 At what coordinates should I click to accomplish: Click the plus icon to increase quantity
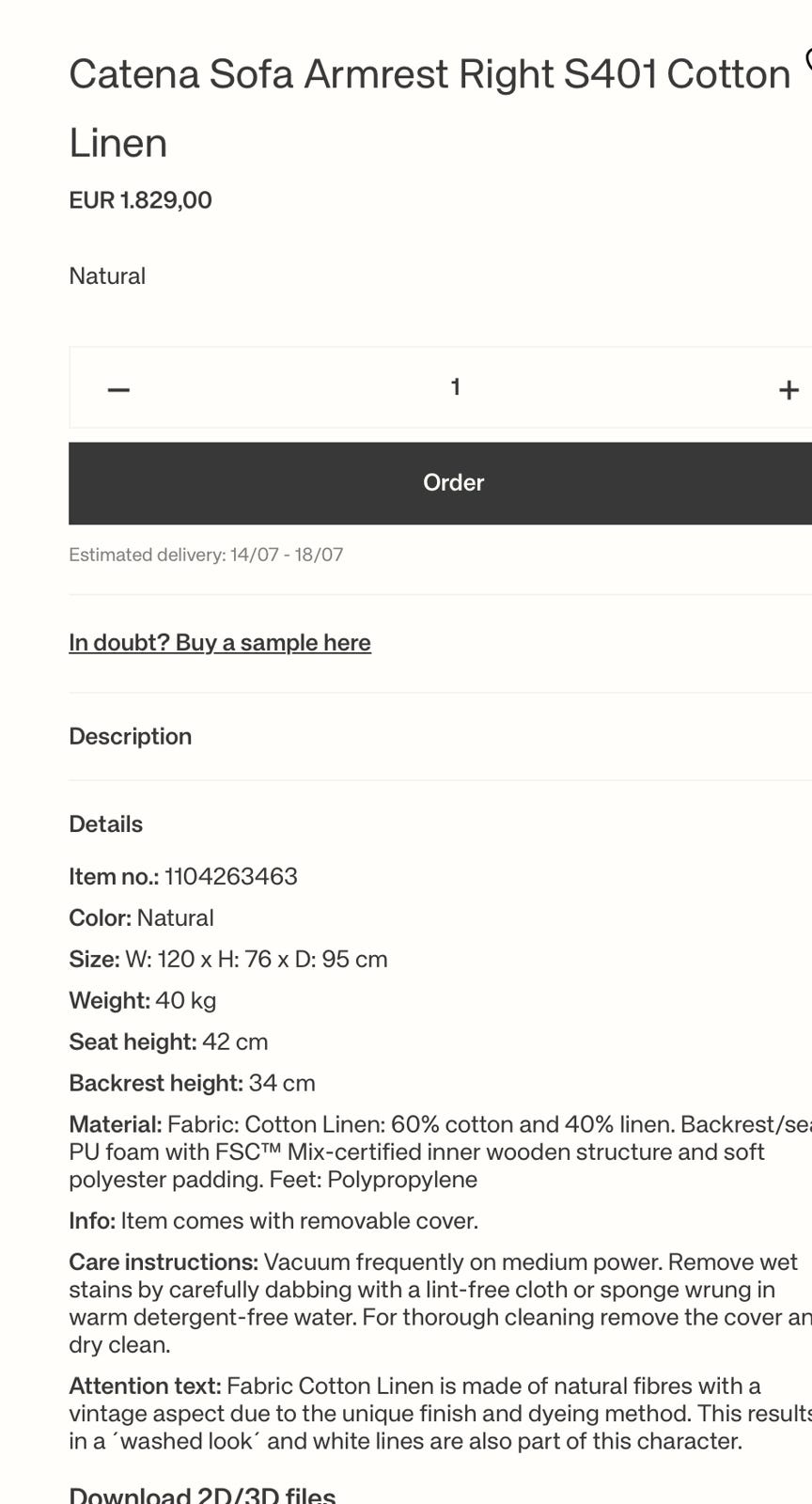pyautogui.click(x=789, y=389)
